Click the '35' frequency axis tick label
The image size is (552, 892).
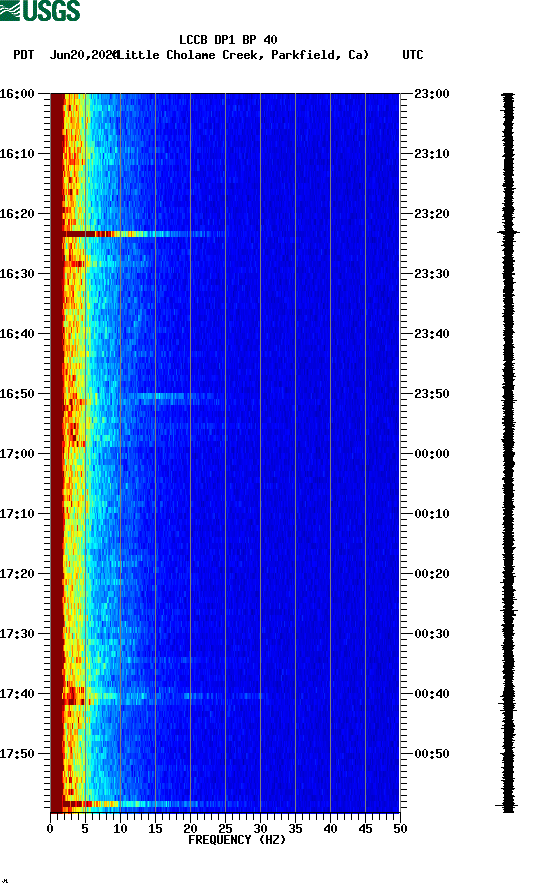click(295, 829)
